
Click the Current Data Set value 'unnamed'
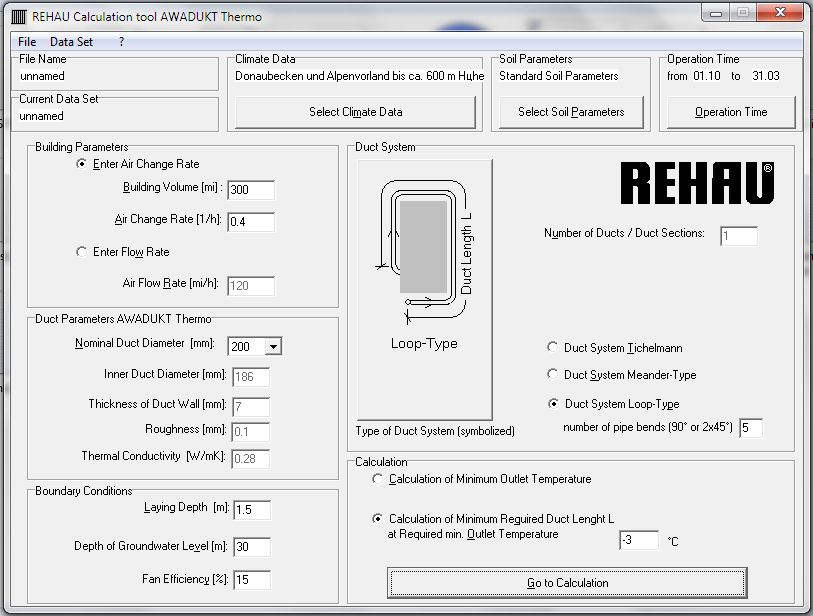(x=41, y=116)
